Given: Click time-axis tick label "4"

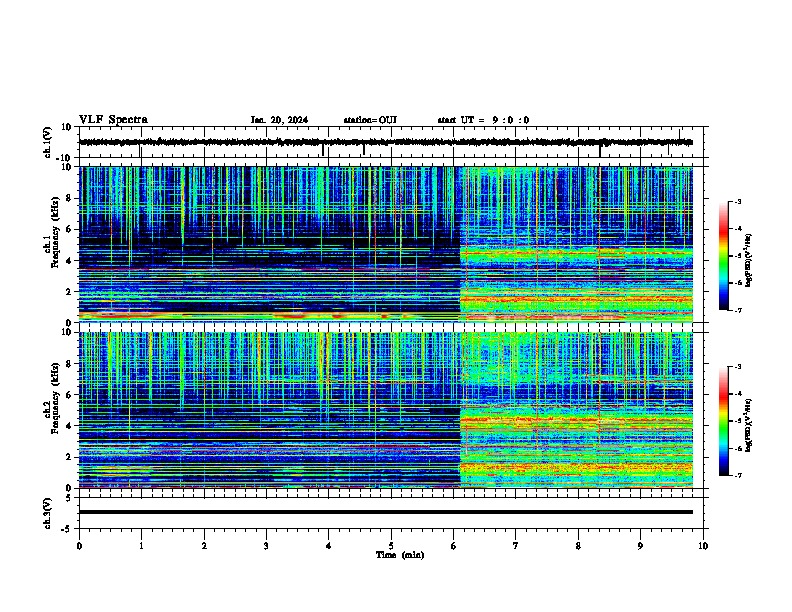Looking at the screenshot, I should click(328, 546).
